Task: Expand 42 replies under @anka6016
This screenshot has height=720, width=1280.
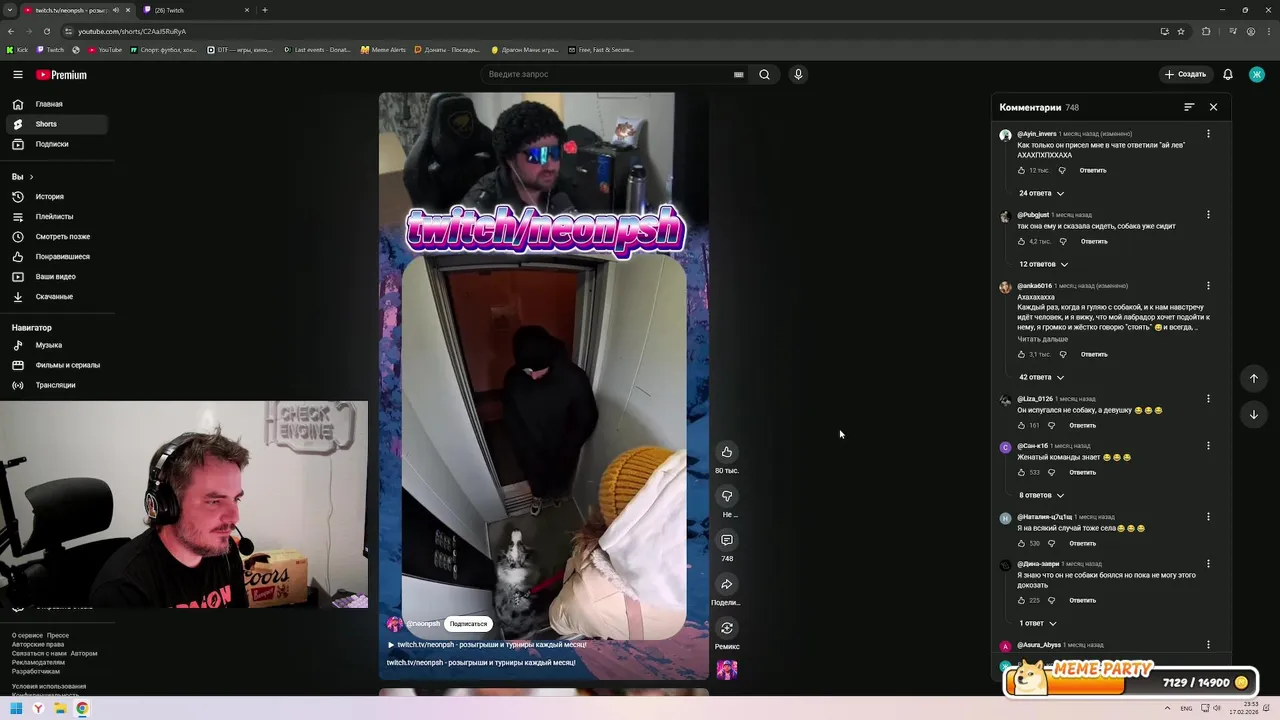Action: (1041, 377)
